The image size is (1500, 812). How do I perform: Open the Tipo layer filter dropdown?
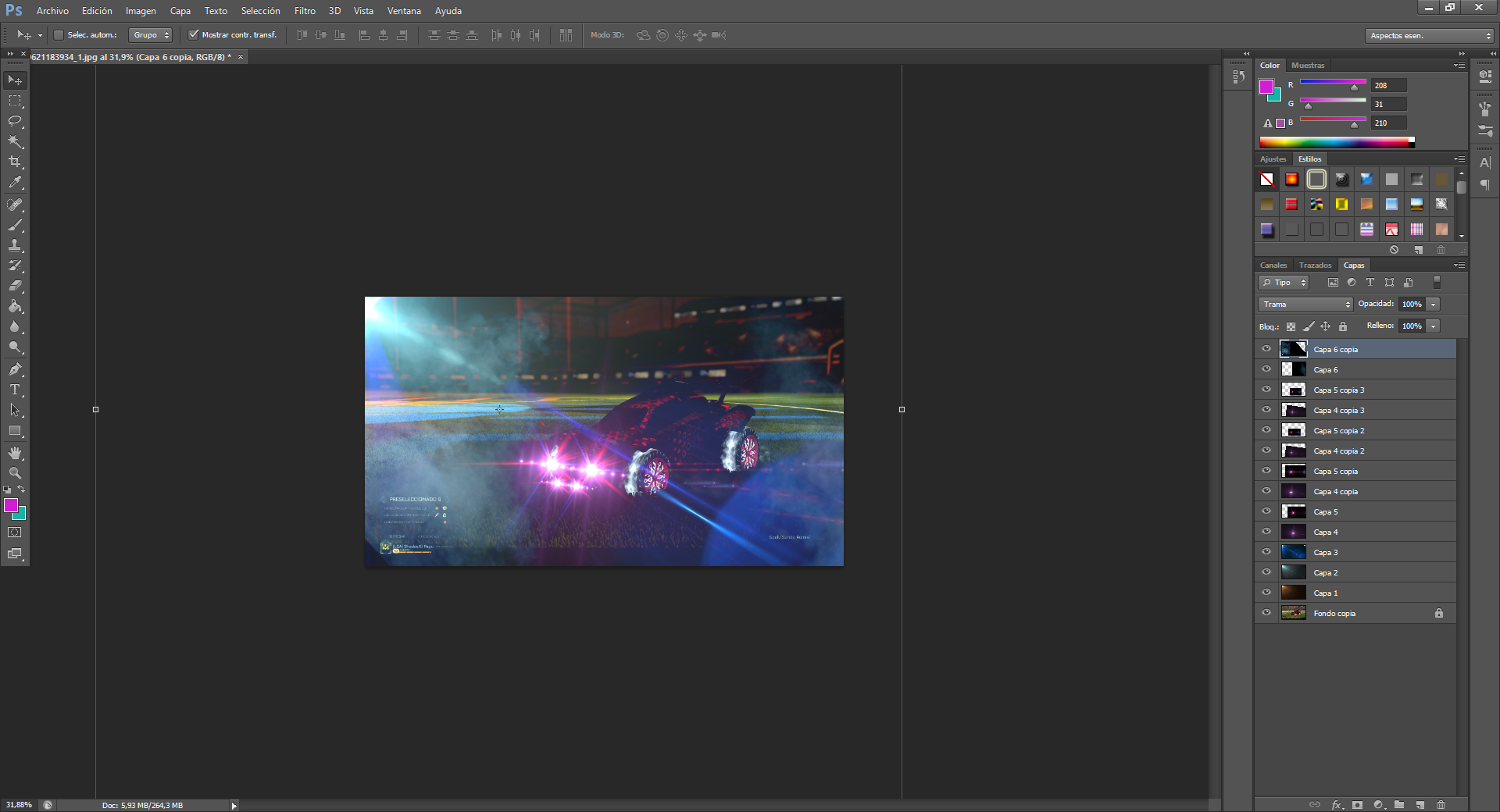[x=1283, y=283]
